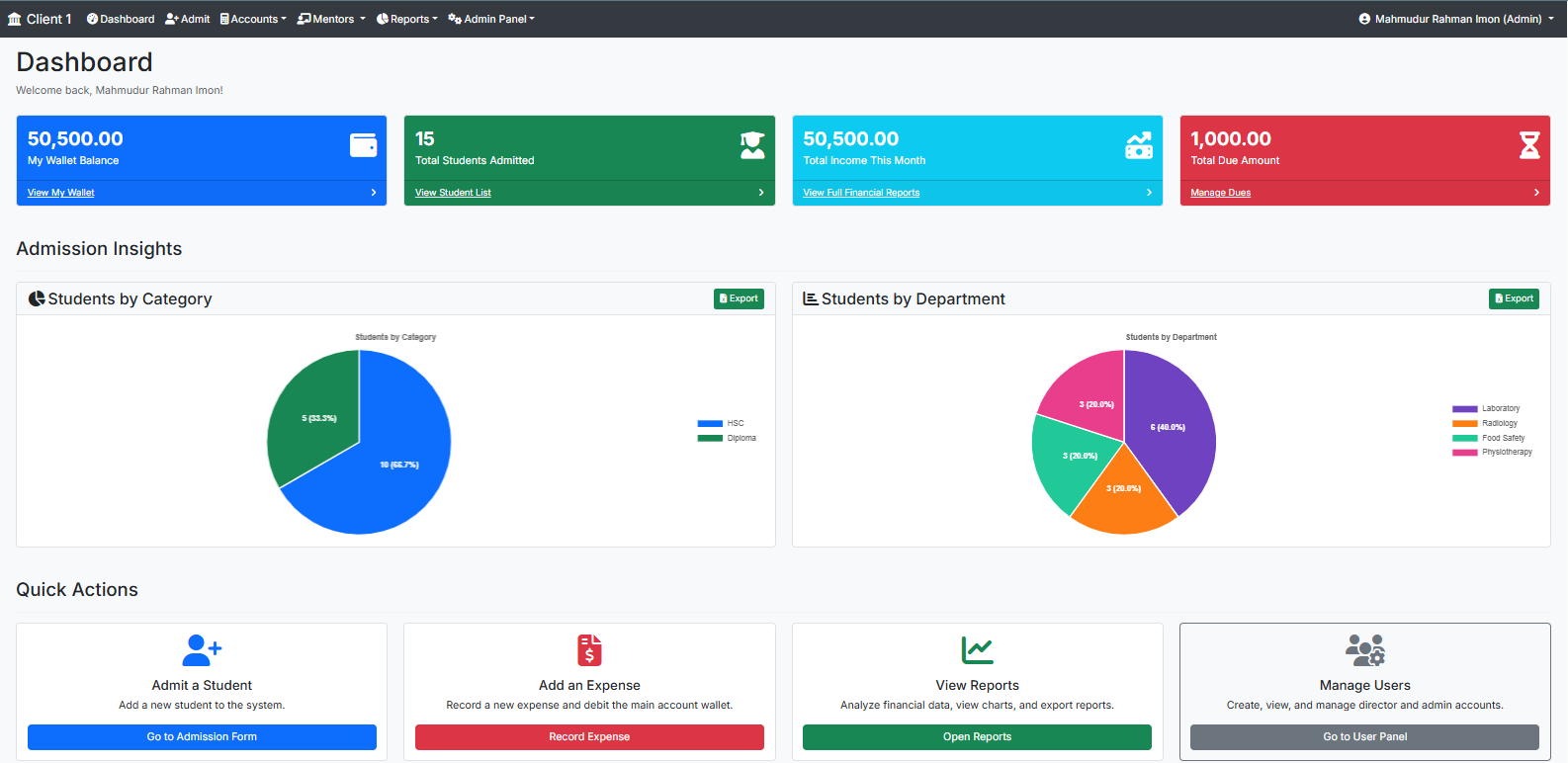
Task: Click the users-gear icon above Manage Users
Action: click(x=1364, y=650)
